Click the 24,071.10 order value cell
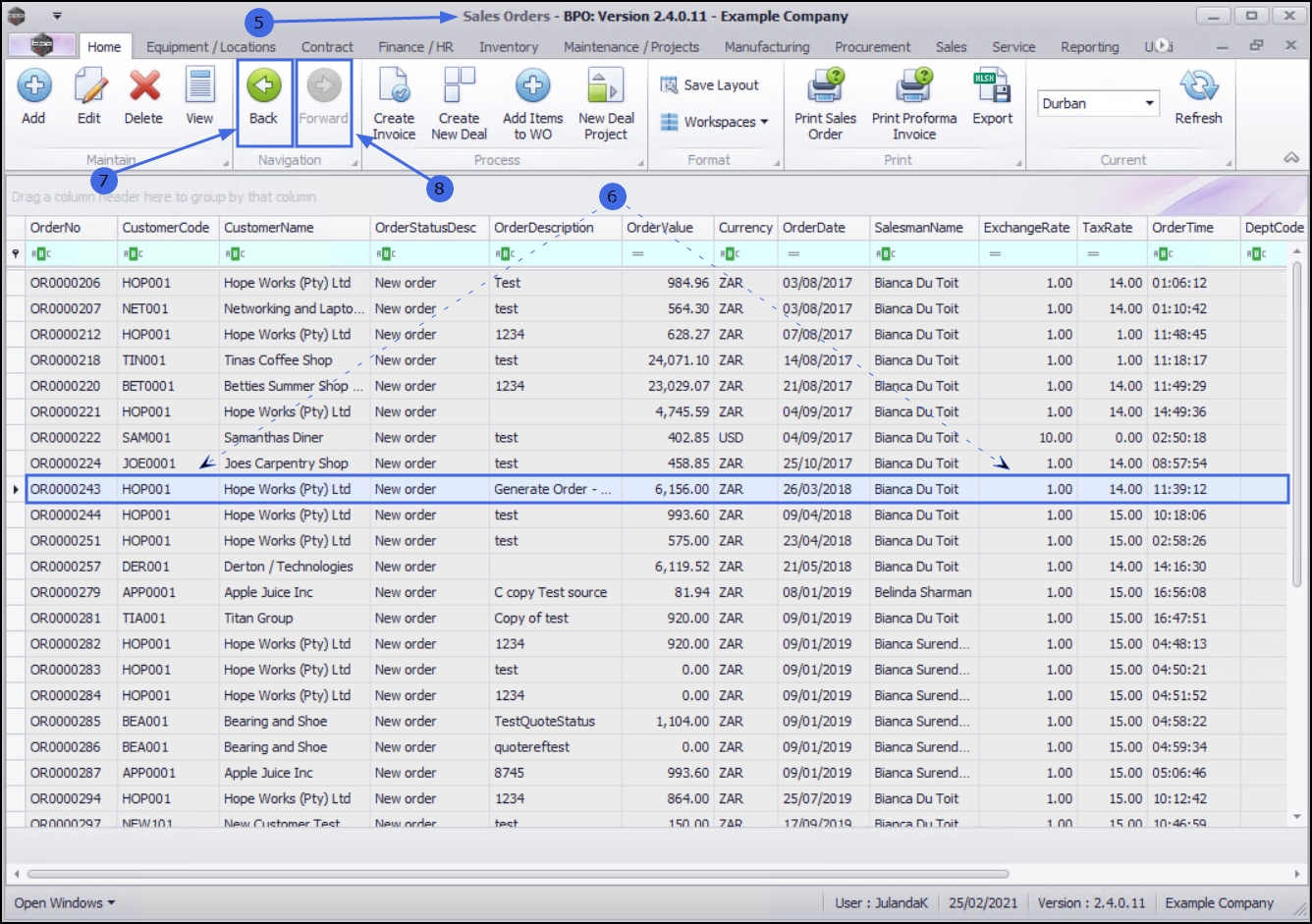The width and height of the screenshot is (1312, 924). [668, 360]
